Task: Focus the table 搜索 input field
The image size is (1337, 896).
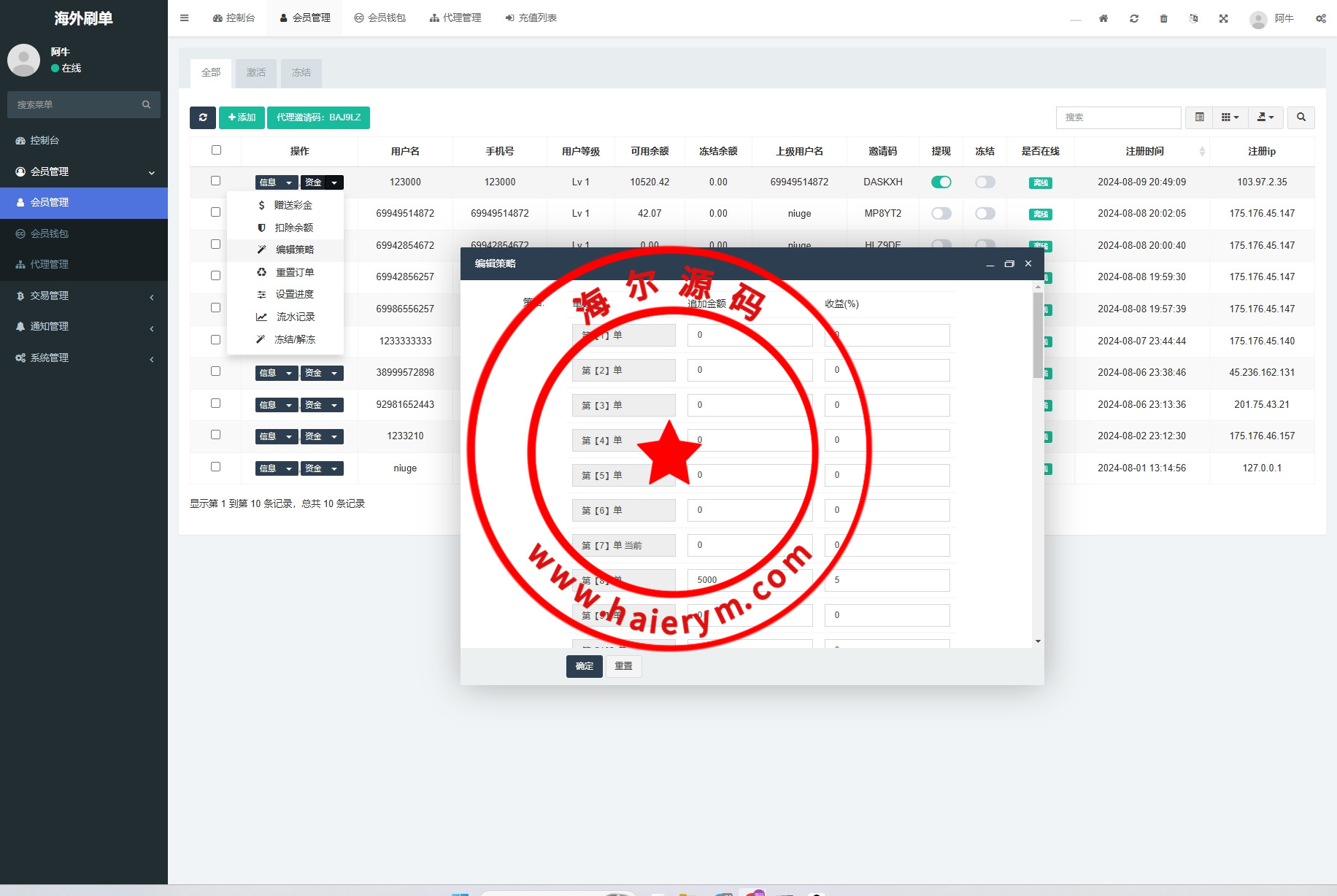Action: (1118, 117)
